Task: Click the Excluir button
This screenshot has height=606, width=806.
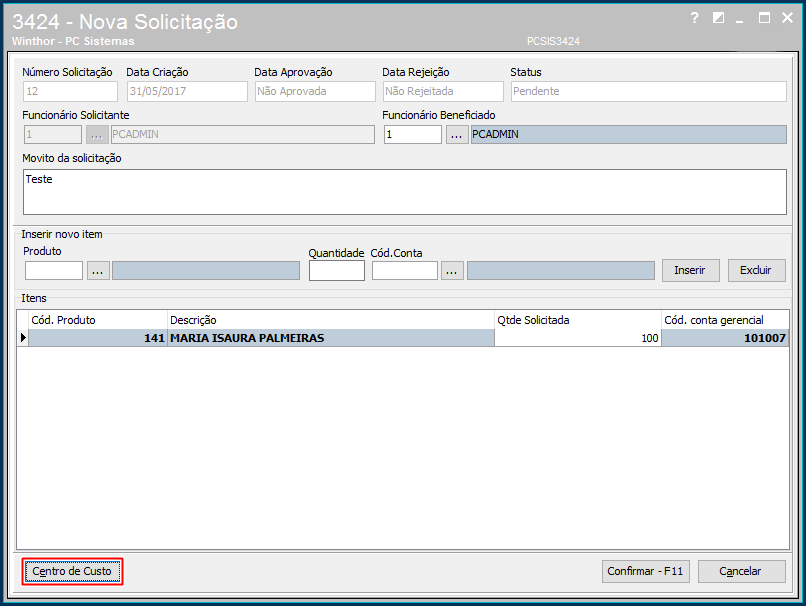Action: (756, 270)
